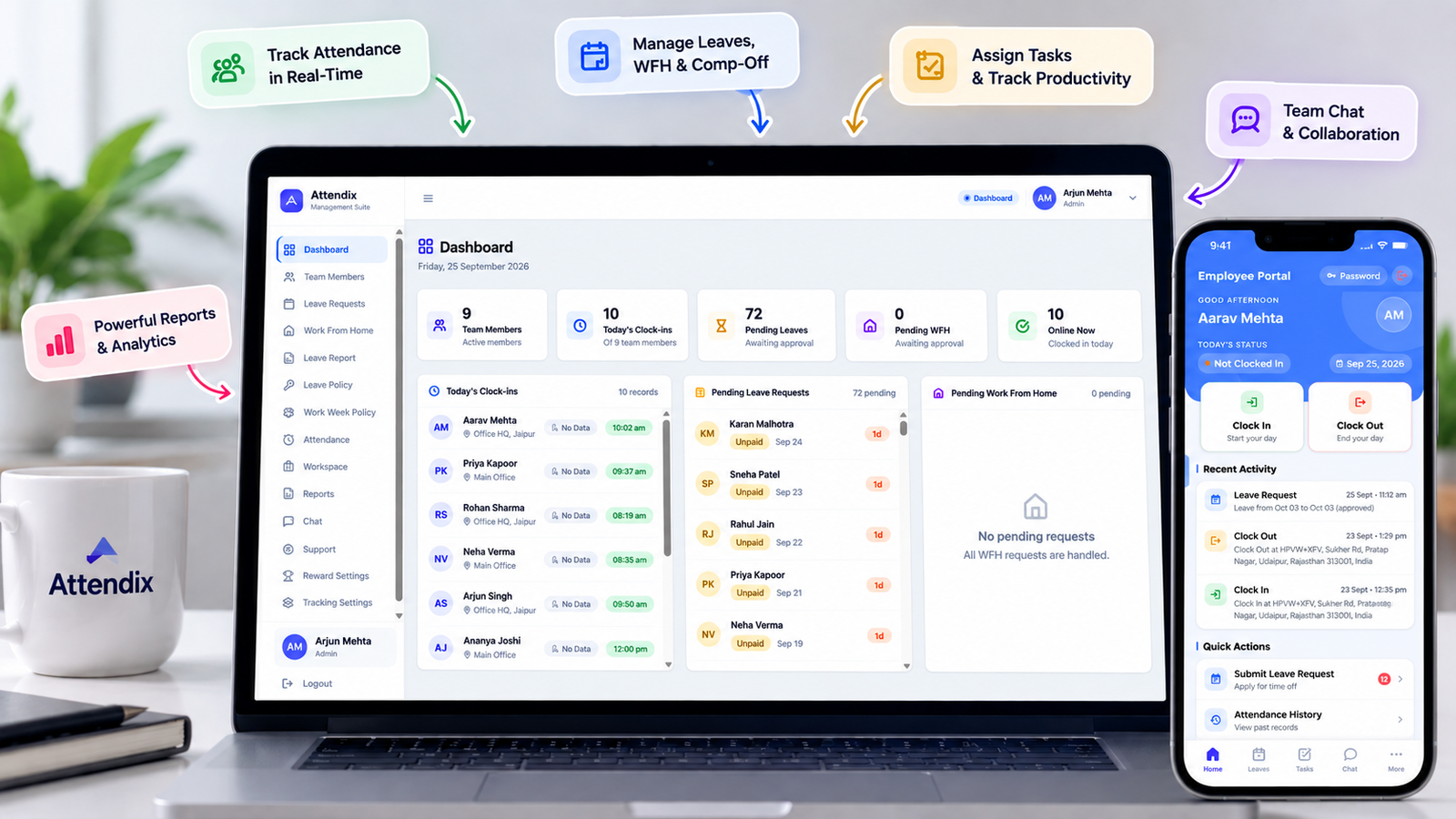Select Priya Kapoor's 09:37 am clock-in time
Image resolution: width=1456 pixels, height=819 pixels.
(629, 471)
